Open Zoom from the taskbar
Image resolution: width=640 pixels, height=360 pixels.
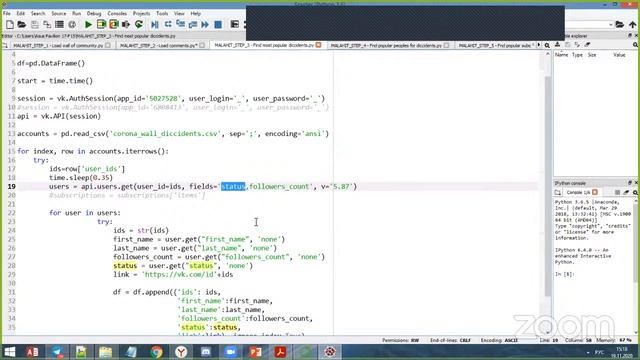(x=231, y=352)
